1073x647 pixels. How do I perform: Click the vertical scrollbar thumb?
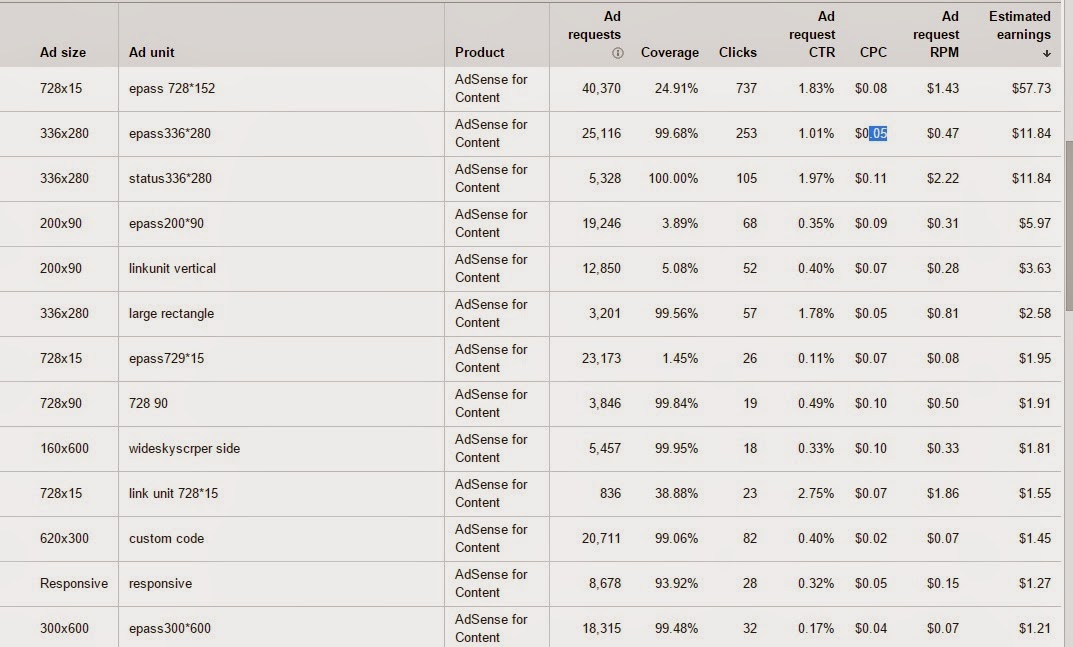(1069, 225)
